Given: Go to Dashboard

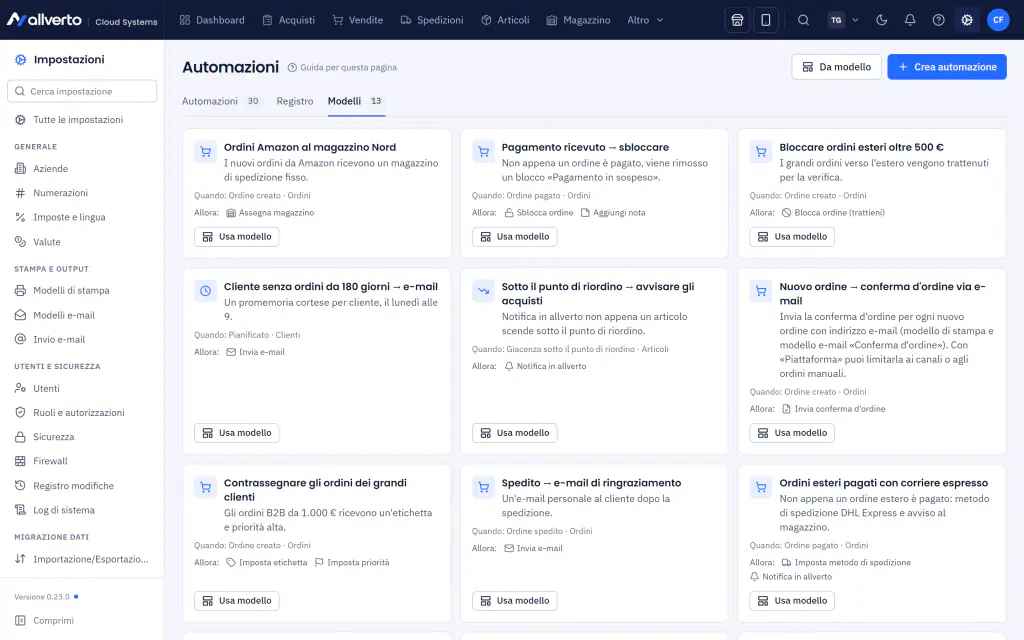Looking at the screenshot, I should point(212,20).
